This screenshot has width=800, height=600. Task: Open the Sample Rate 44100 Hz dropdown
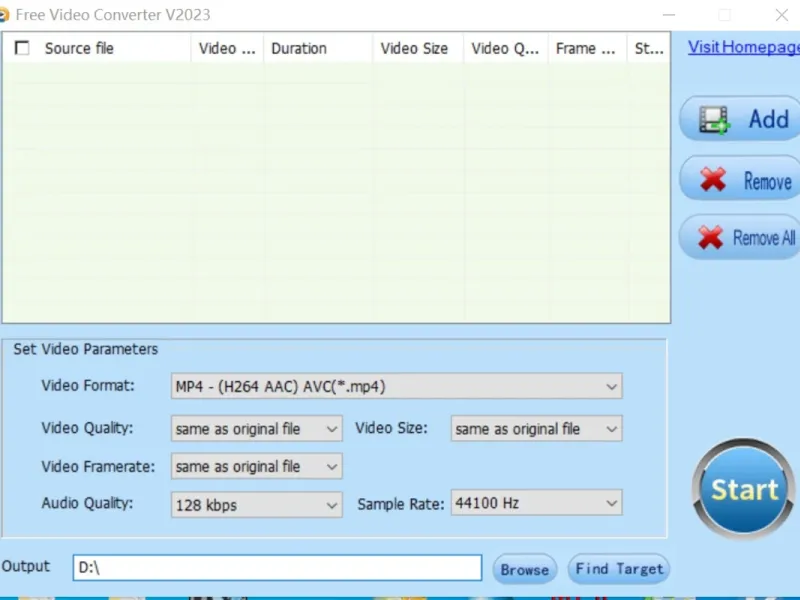click(x=536, y=503)
